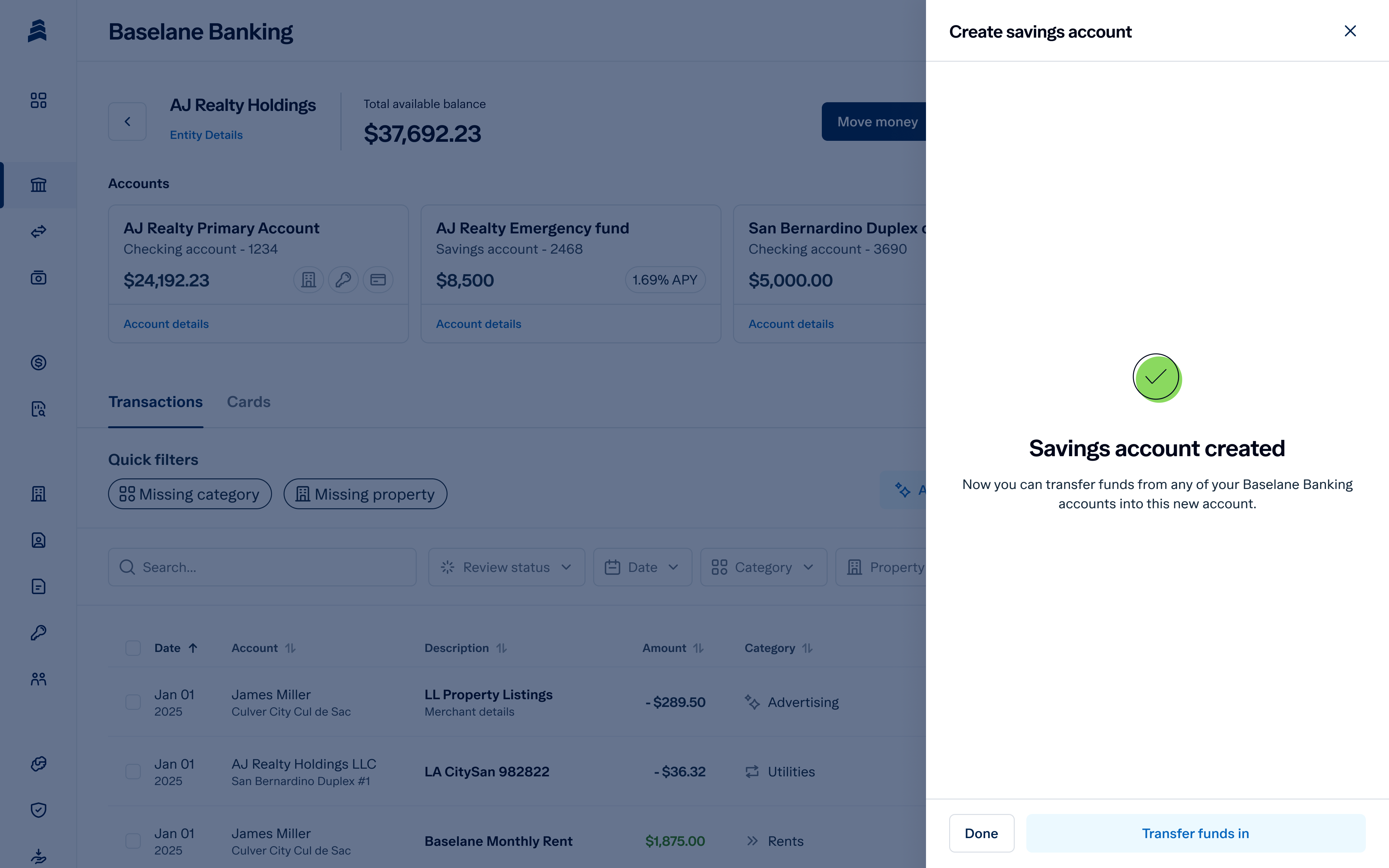Open the Date filter dropdown

pos(642,567)
